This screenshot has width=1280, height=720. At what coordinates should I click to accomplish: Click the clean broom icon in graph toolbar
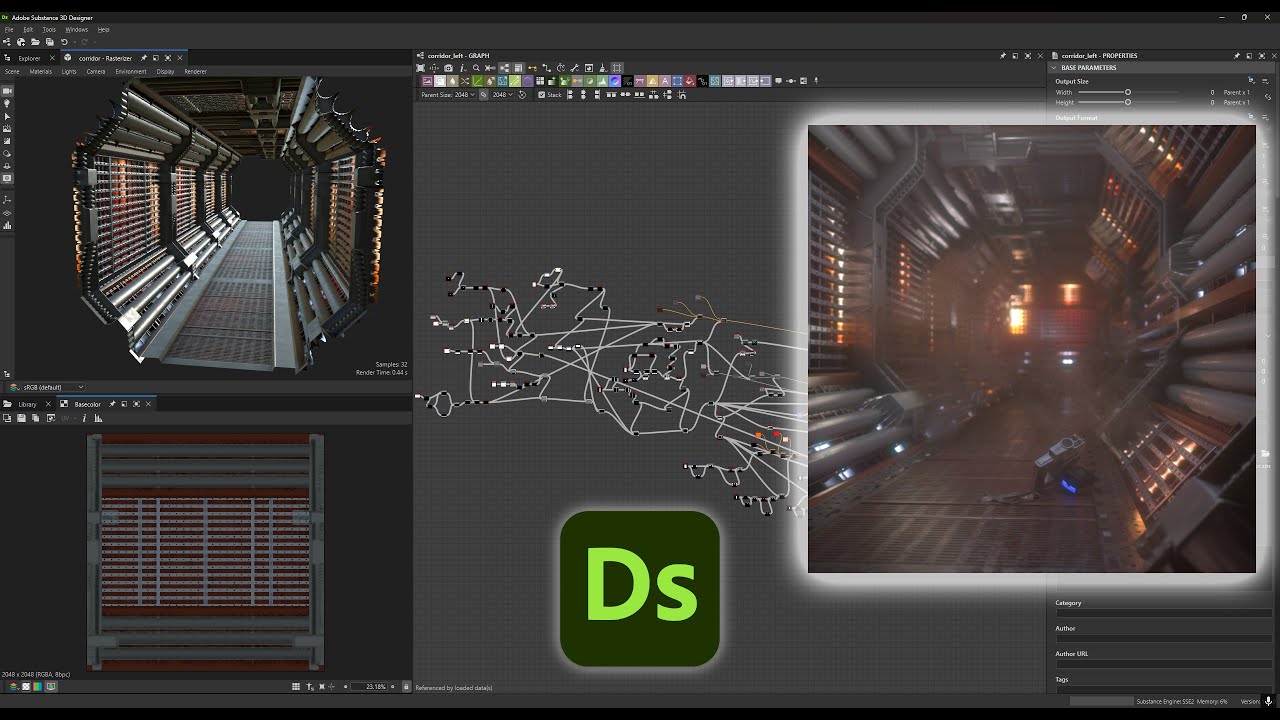click(603, 68)
